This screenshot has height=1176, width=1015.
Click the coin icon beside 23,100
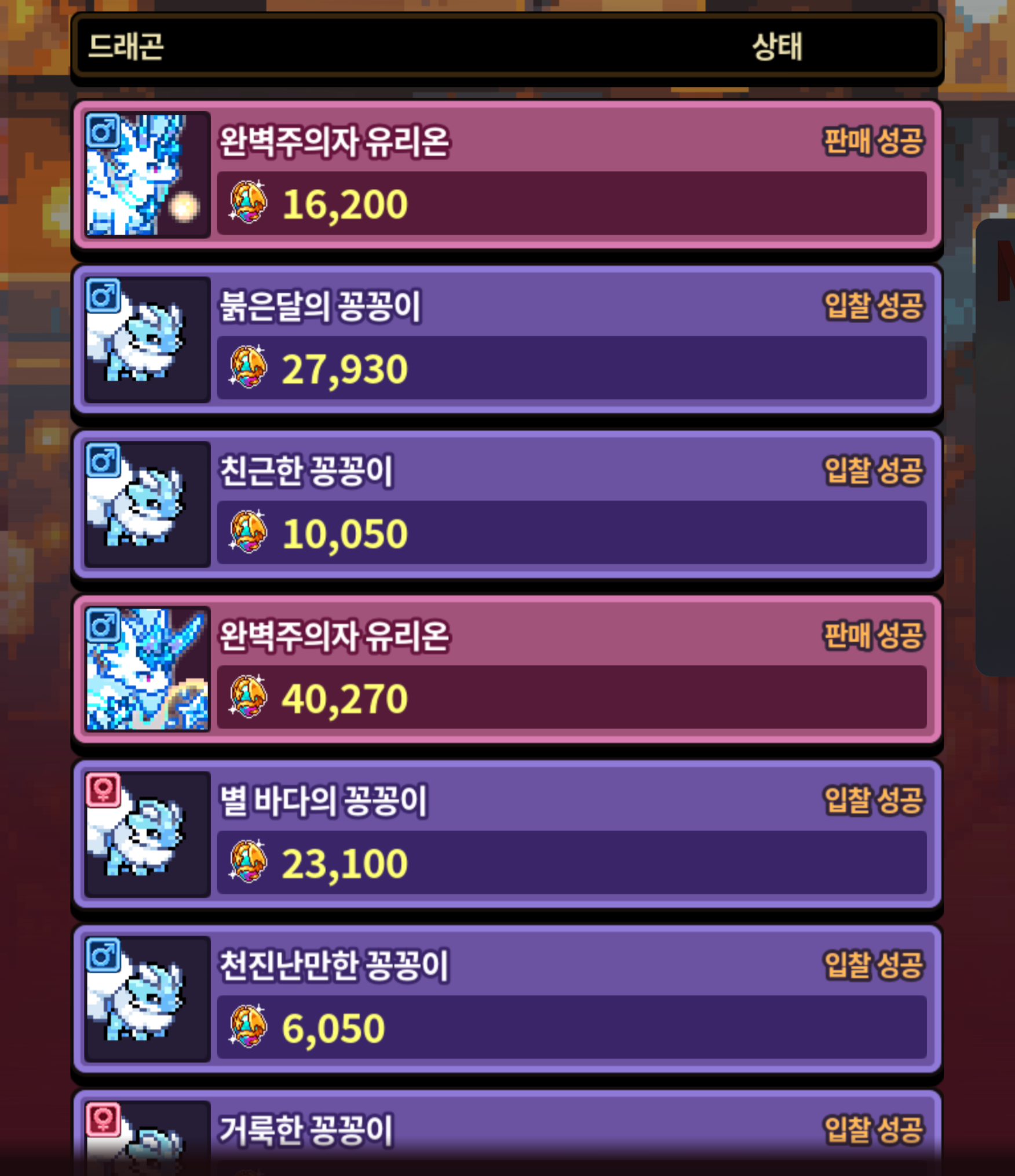point(249,862)
